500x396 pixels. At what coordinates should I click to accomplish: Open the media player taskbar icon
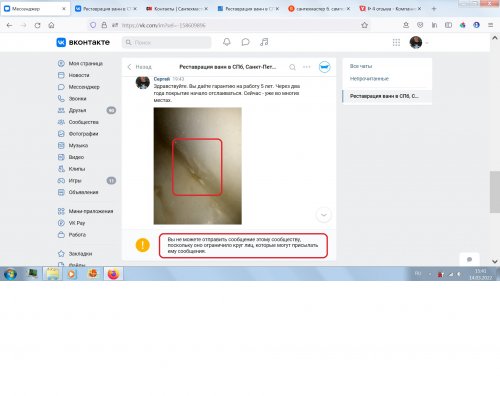pos(72,274)
